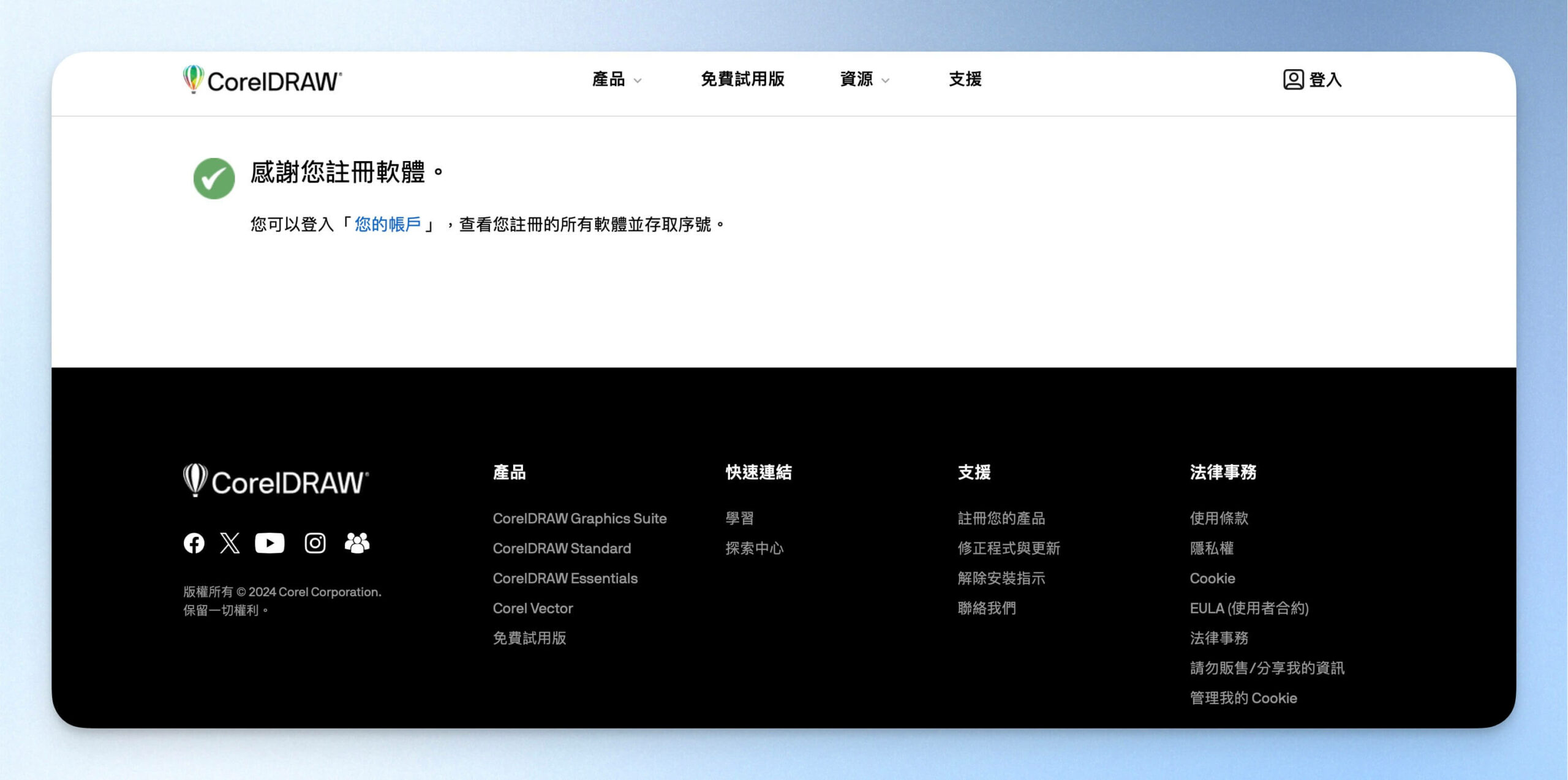Click the CorelDRAW balloon logo in header
1568x780 pixels.
pyautogui.click(x=262, y=80)
